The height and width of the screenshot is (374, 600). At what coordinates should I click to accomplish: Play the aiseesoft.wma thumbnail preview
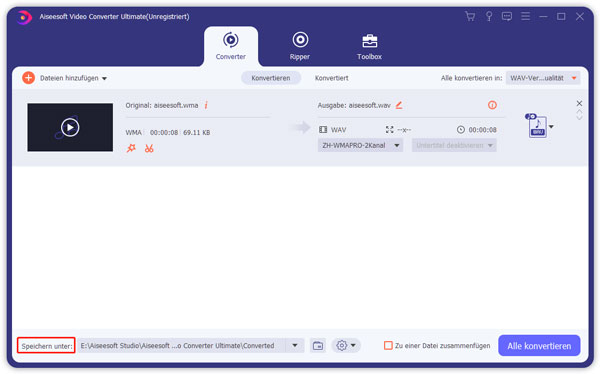tap(70, 127)
